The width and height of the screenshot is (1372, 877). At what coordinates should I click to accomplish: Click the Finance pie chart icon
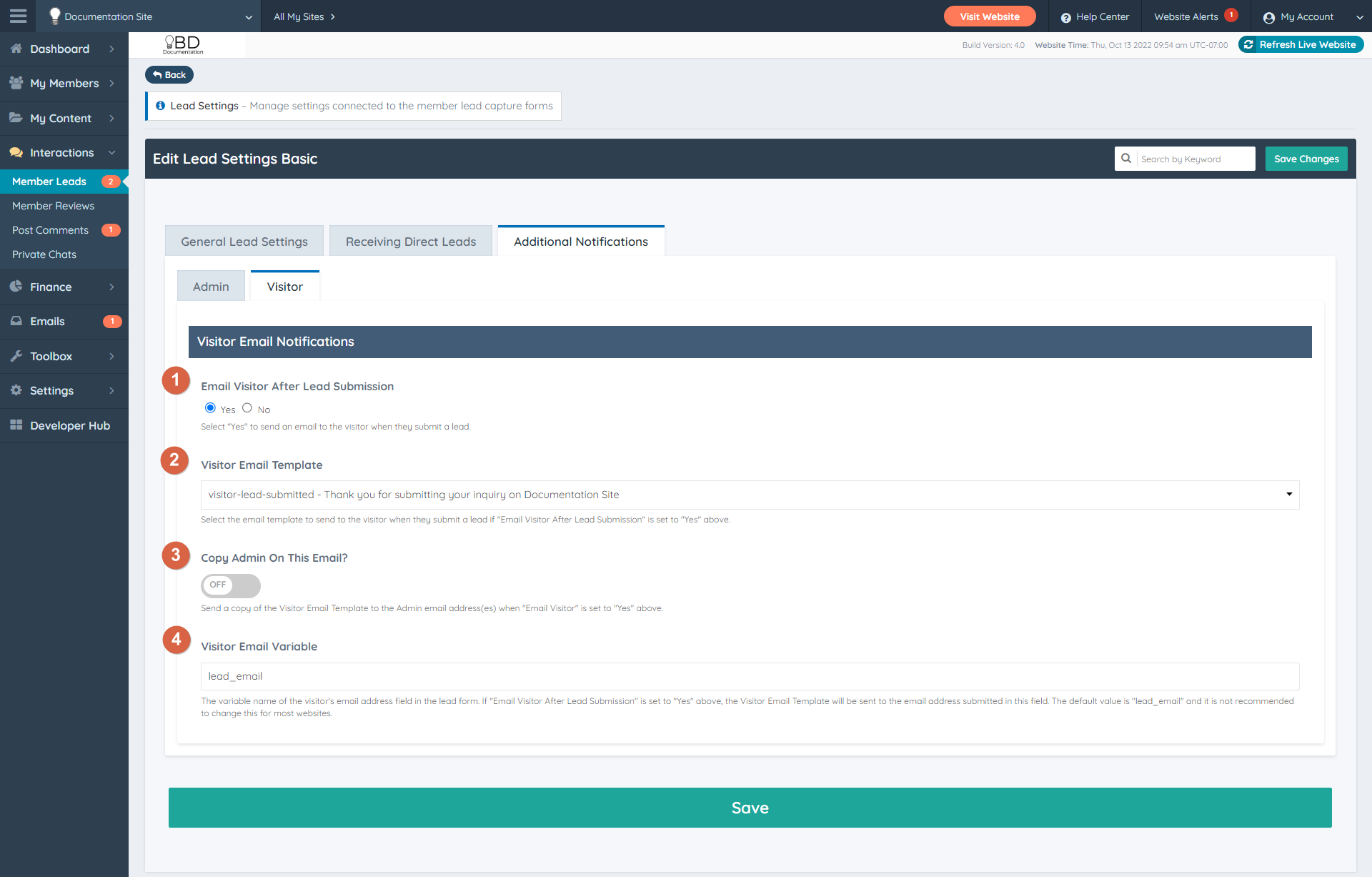pos(16,287)
